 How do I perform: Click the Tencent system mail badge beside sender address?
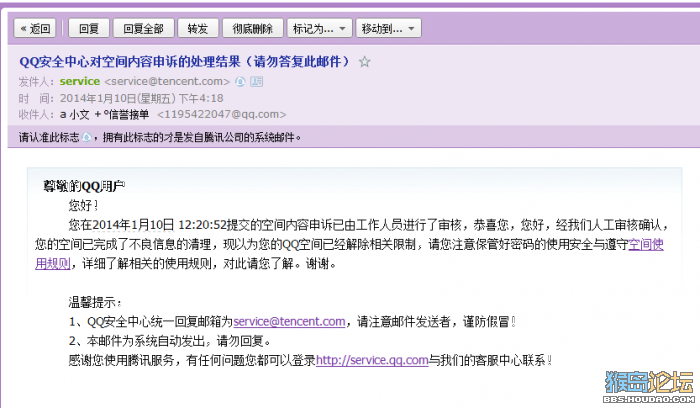(x=240, y=81)
